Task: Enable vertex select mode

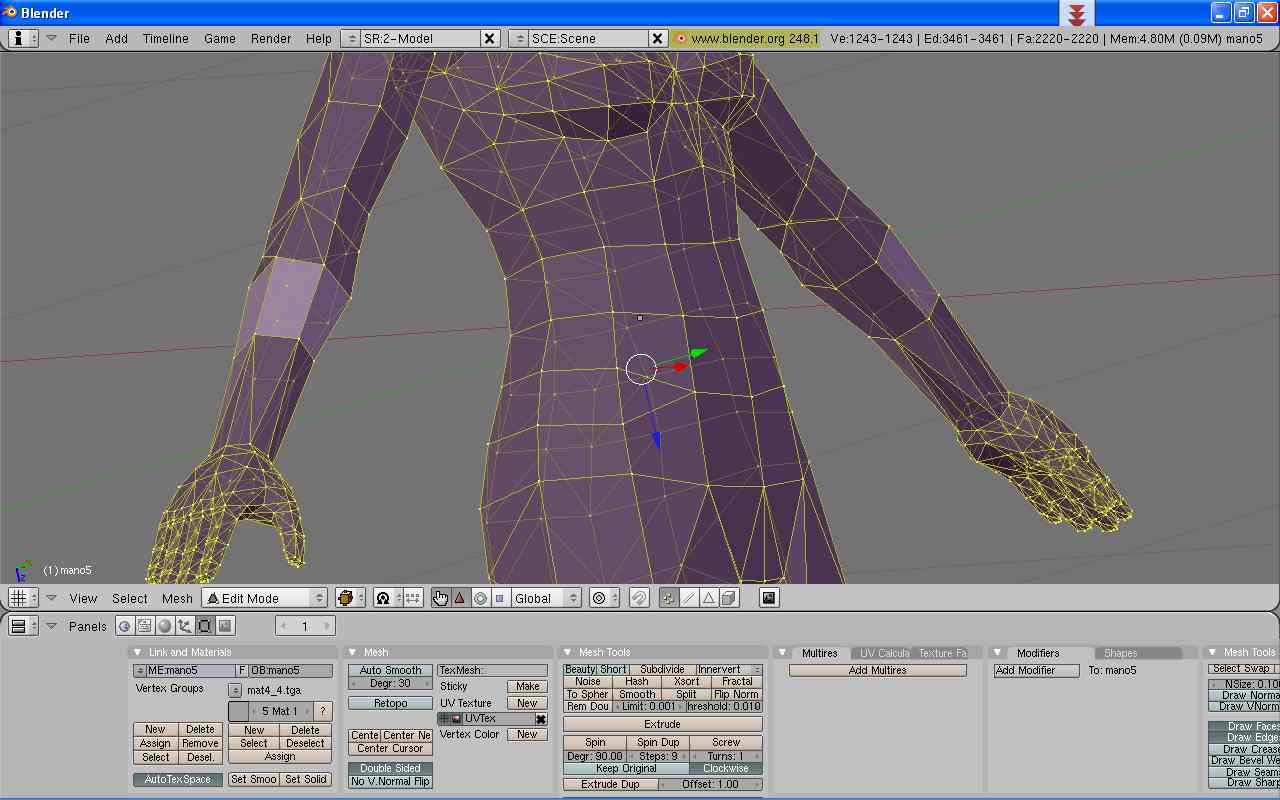Action: click(x=669, y=598)
